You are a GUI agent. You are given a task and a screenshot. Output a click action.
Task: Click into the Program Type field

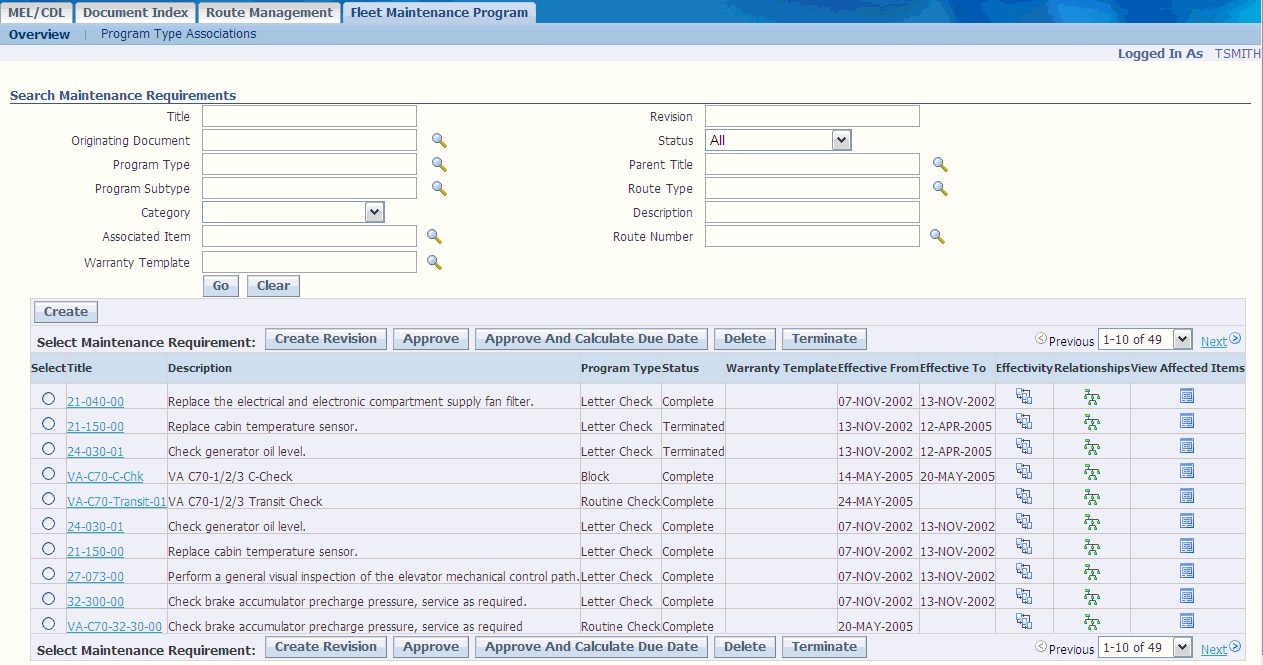pos(309,164)
